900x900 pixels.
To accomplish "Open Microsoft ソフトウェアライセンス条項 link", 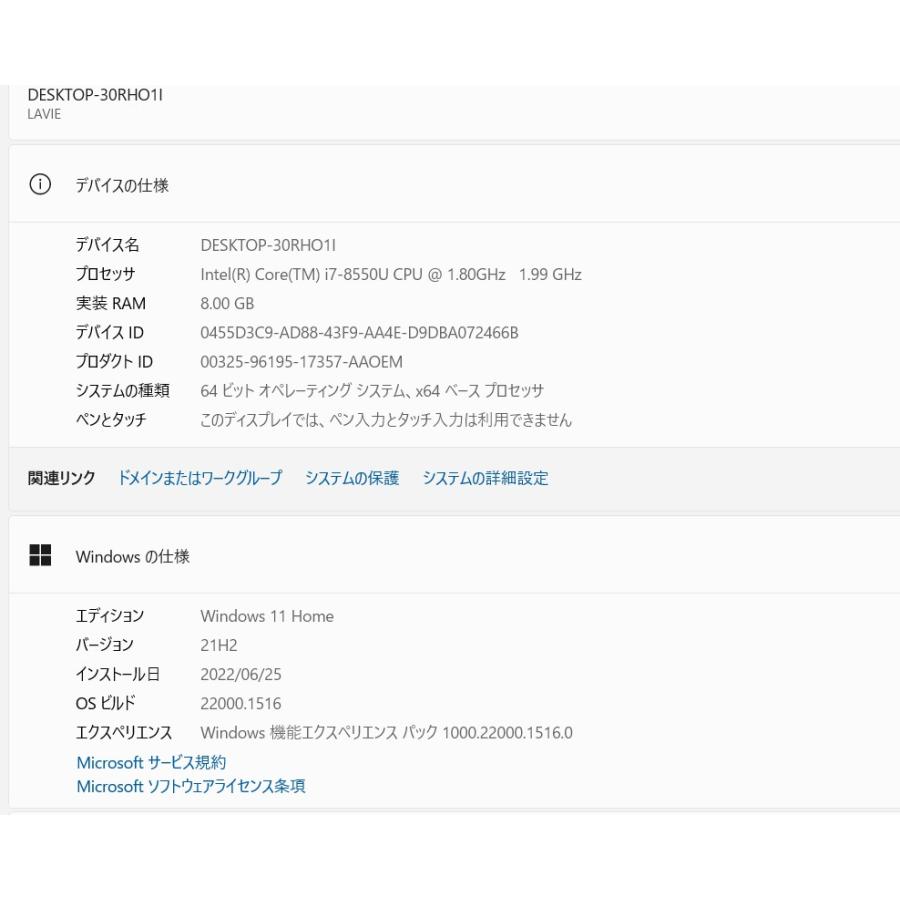I will (x=191, y=786).
